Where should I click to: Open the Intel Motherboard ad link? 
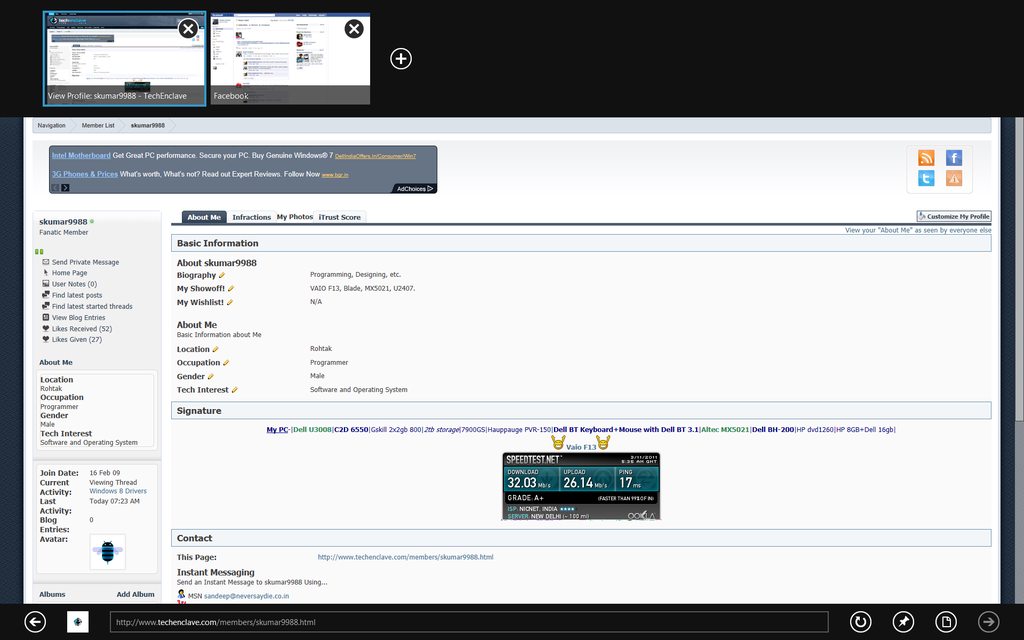(x=81, y=155)
